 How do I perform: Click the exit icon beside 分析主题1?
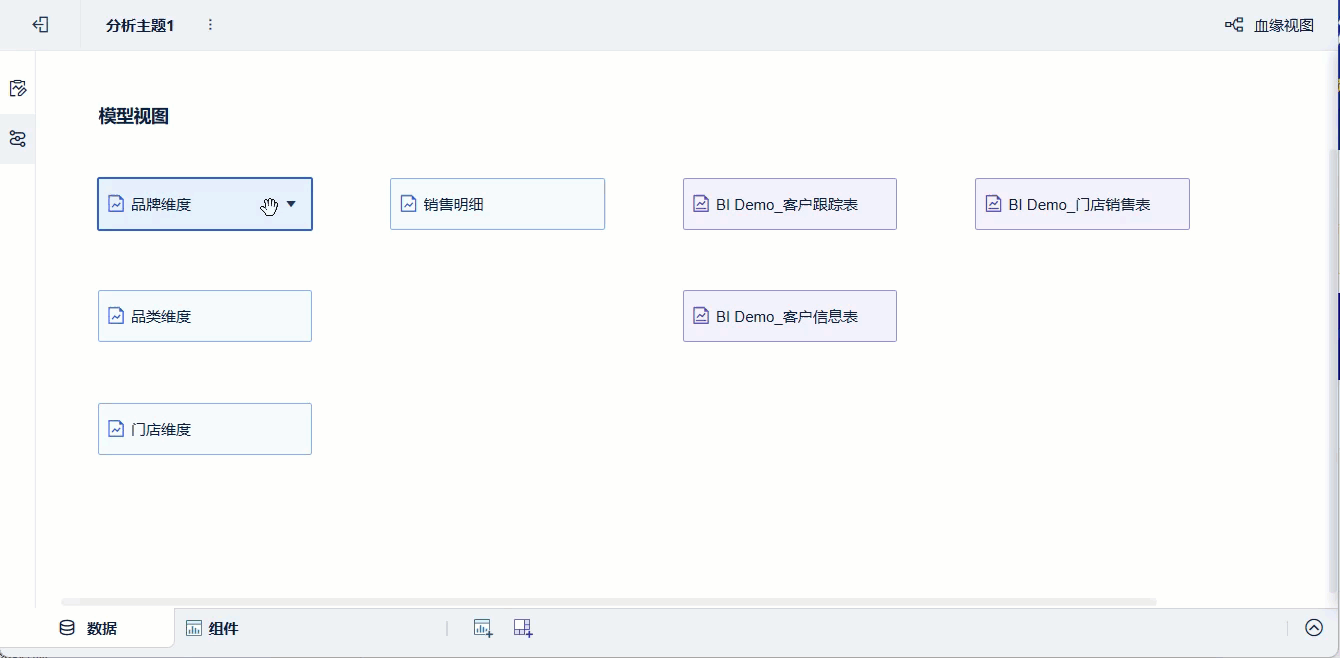click(40, 25)
